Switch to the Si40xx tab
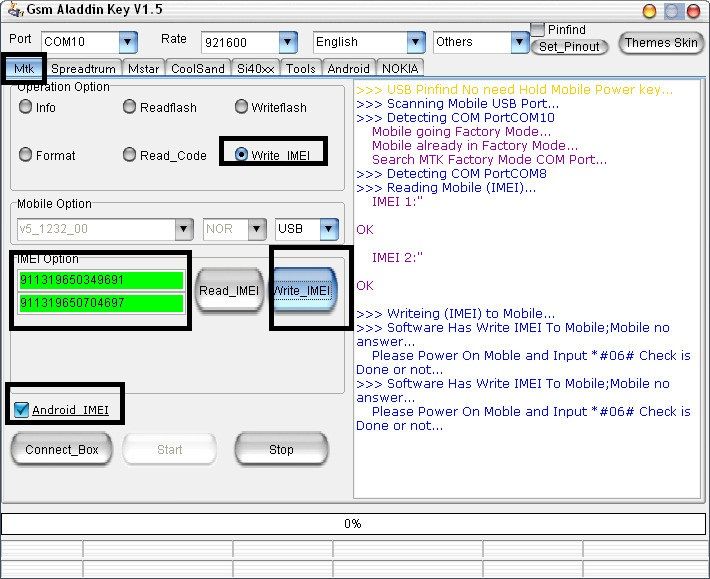This screenshot has height=579, width=710. tap(255, 69)
